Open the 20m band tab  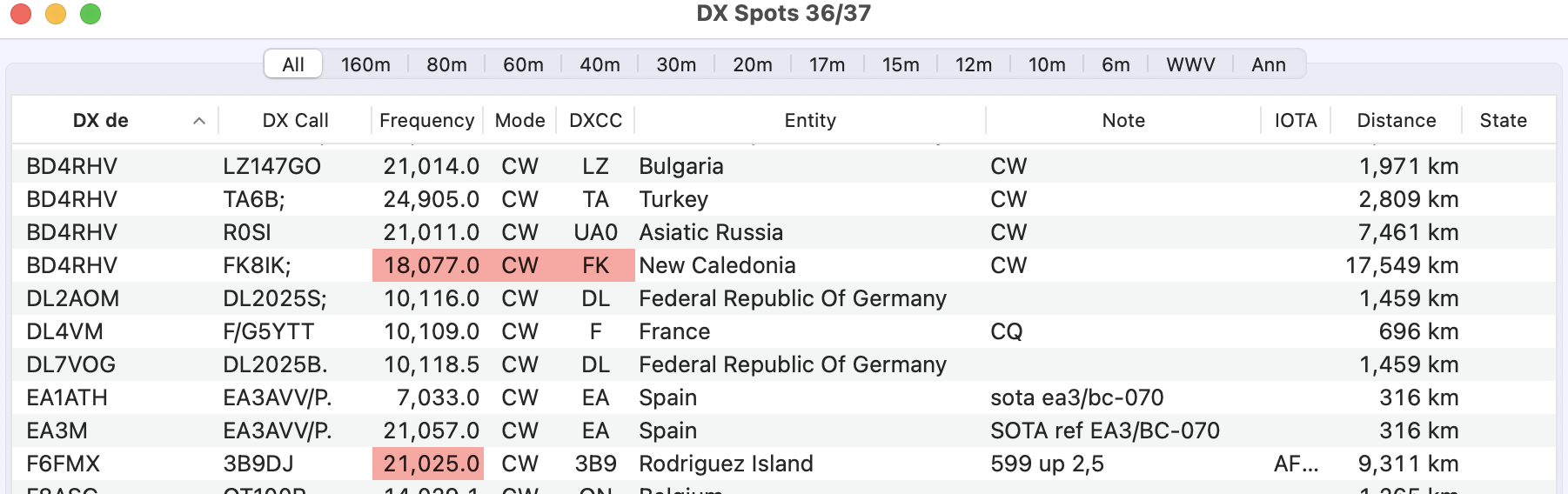click(x=753, y=64)
